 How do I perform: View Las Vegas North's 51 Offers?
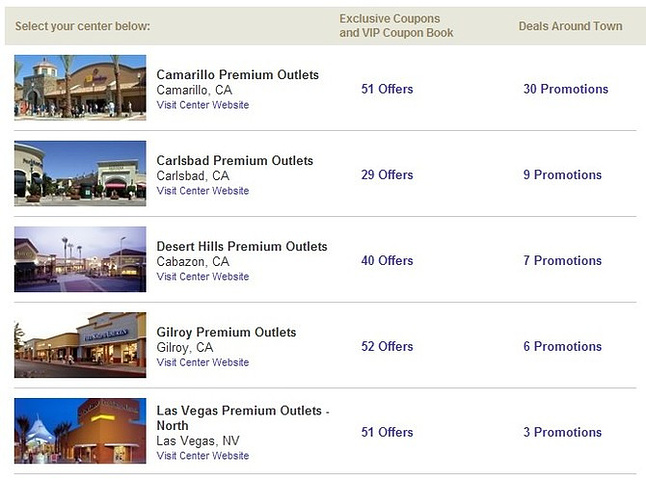(x=387, y=432)
